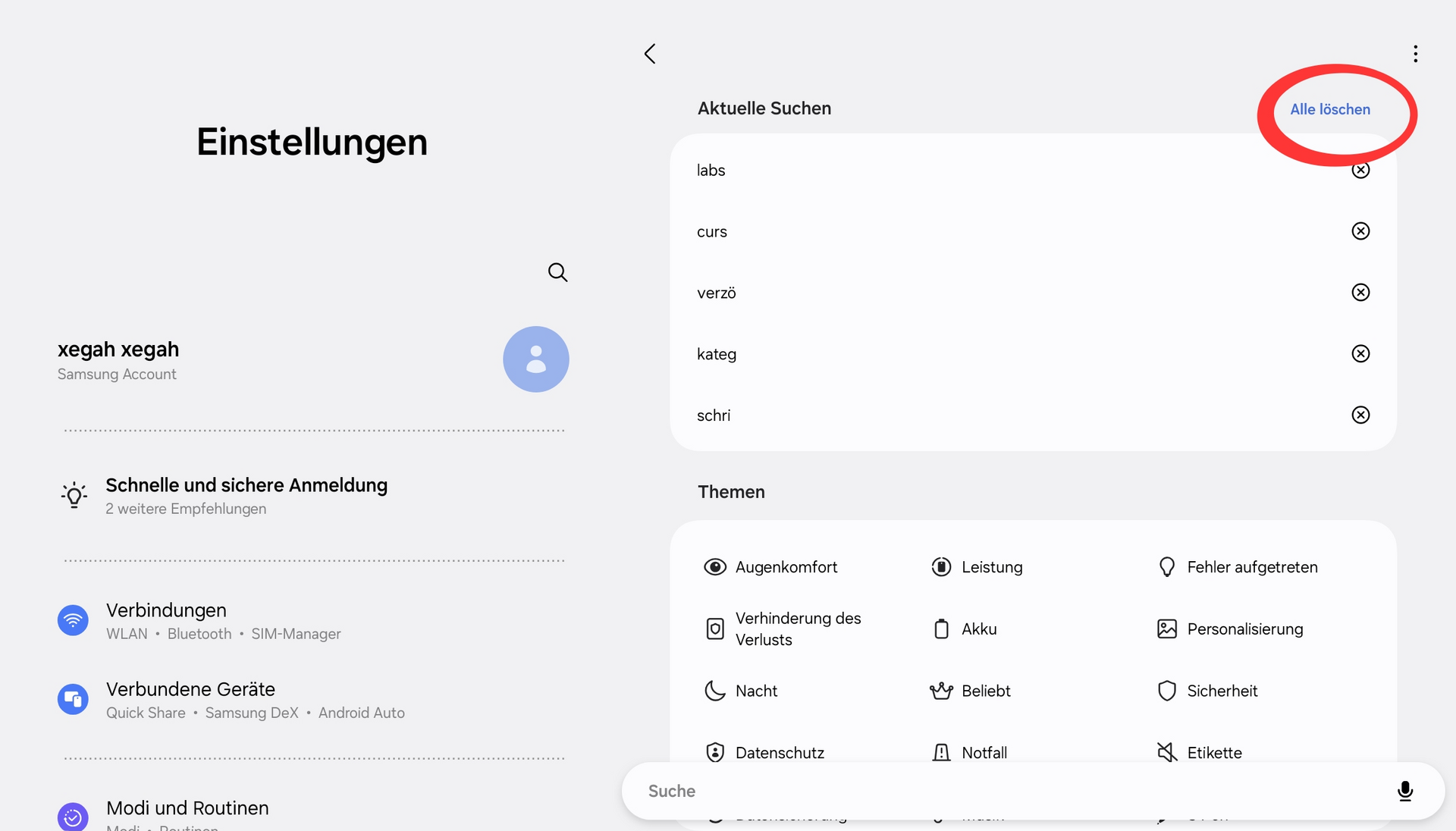Choose the Akku topic
1456x831 pixels.
(978, 629)
